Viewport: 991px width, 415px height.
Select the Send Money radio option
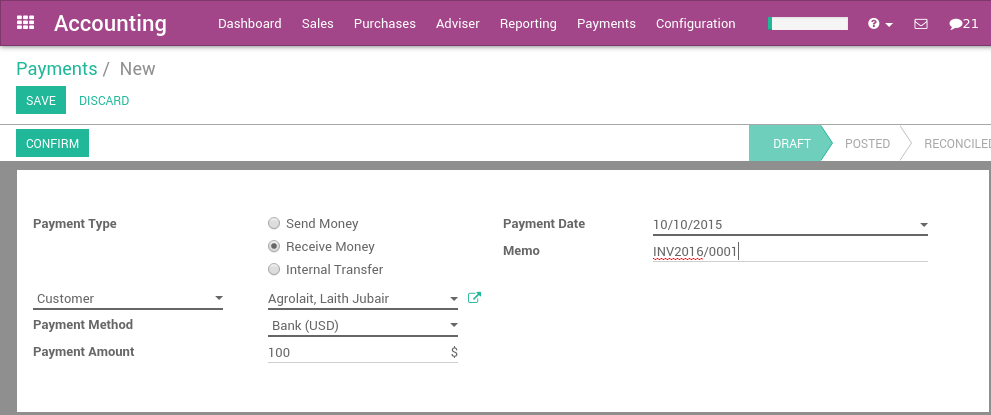click(274, 224)
